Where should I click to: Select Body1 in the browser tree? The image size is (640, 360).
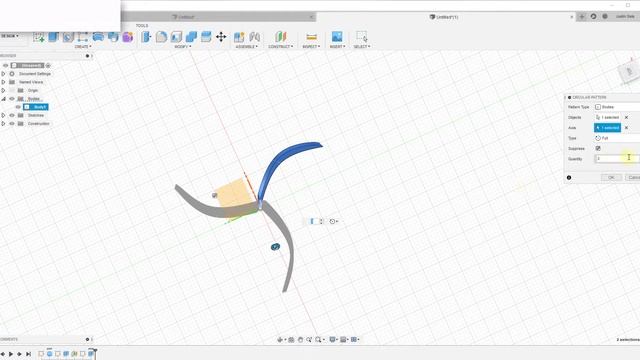36,107
